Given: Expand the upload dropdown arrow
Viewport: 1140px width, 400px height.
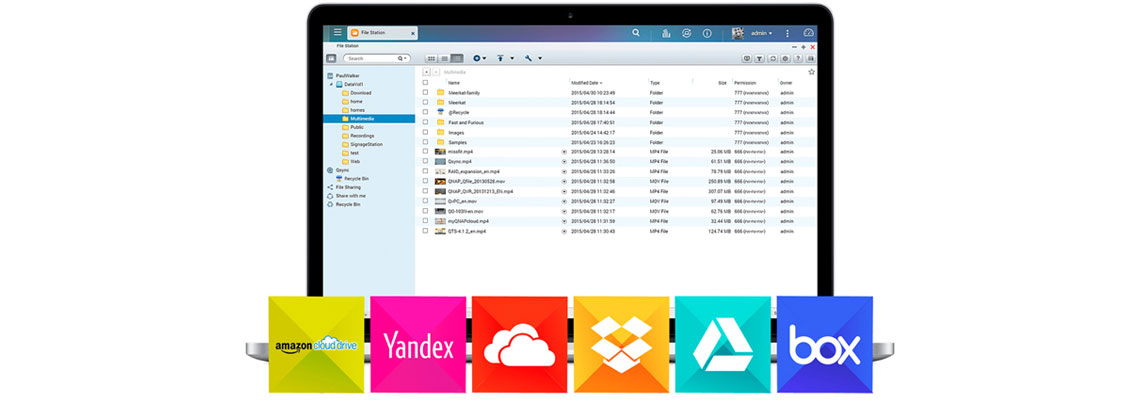Looking at the screenshot, I should point(512,58).
